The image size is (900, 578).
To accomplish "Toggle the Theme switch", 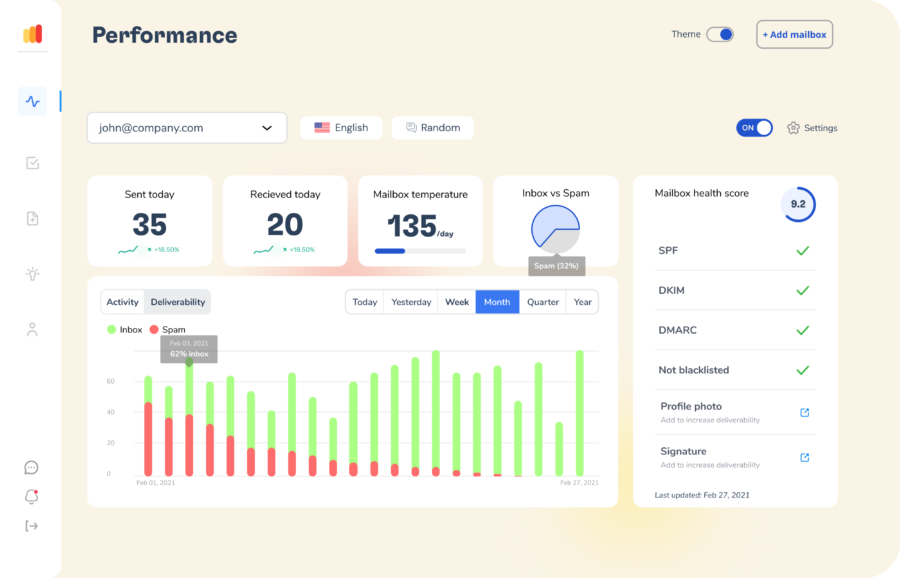I will [x=720, y=34].
